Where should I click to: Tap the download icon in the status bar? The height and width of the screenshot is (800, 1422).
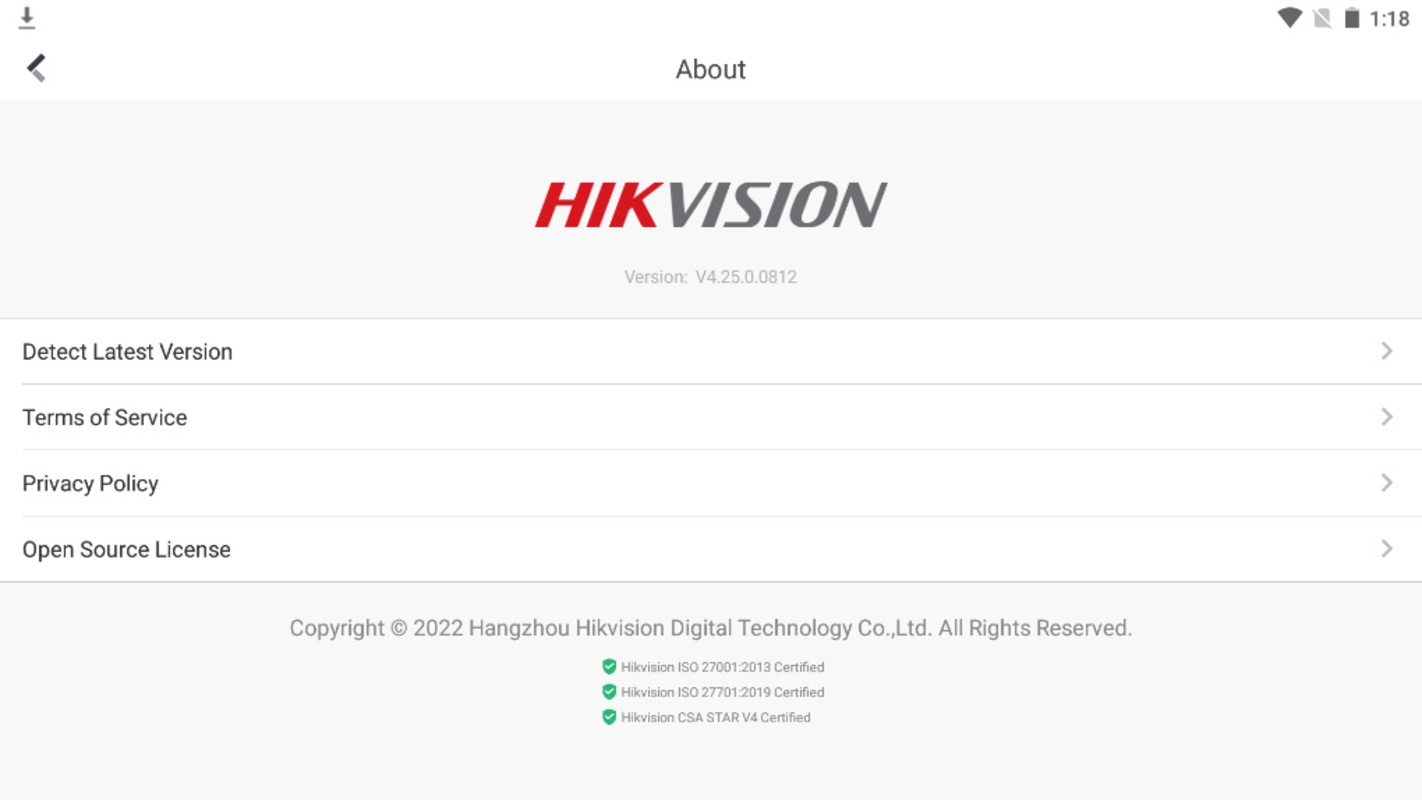click(27, 18)
